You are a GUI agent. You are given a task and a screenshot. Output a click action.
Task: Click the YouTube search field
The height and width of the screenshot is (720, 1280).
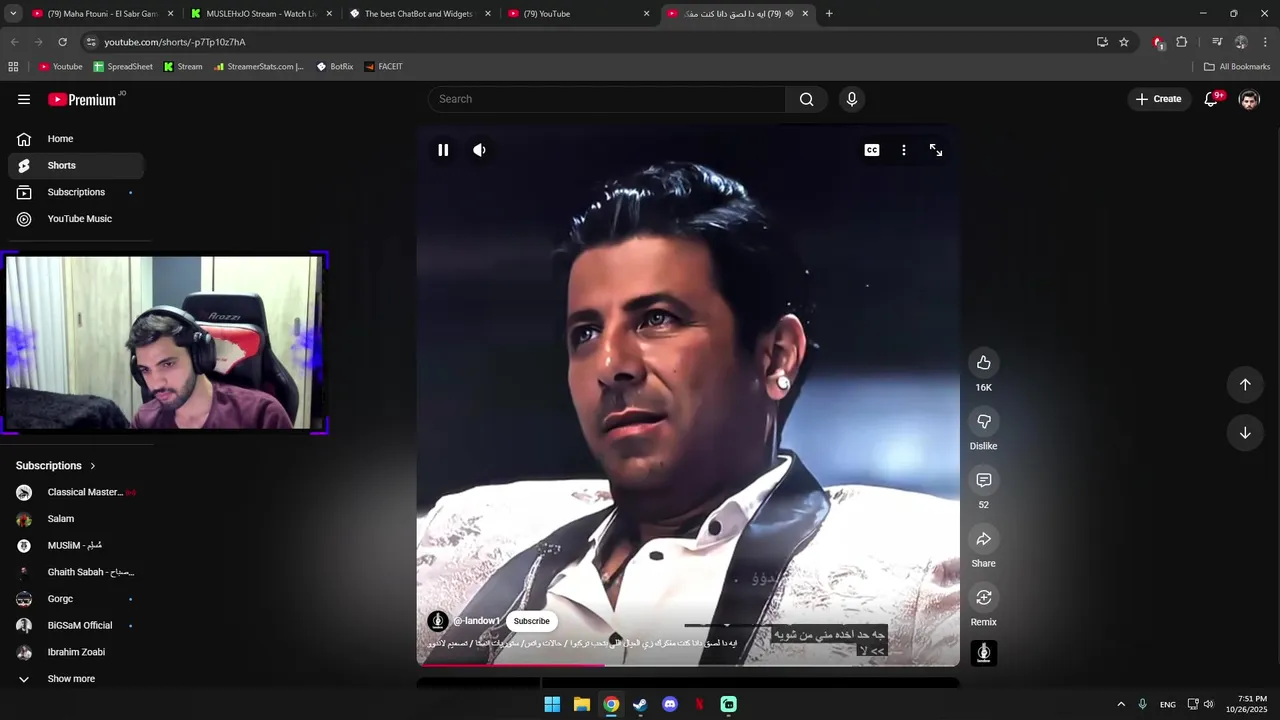[607, 99]
